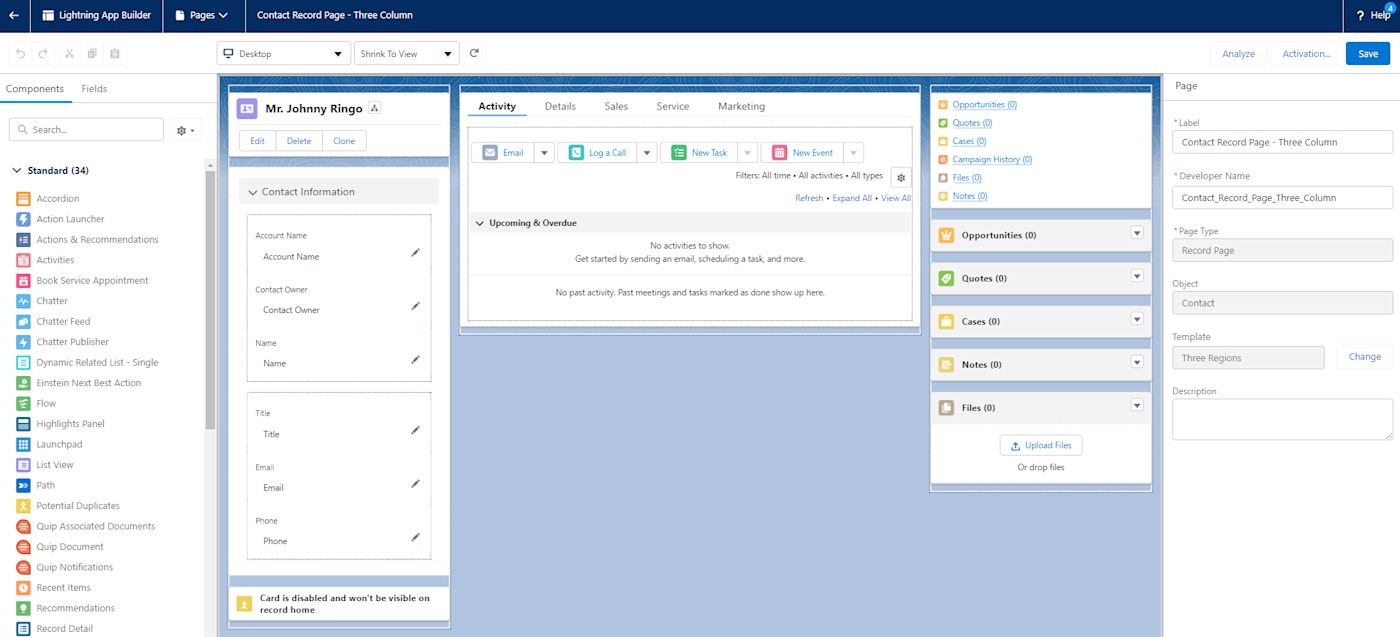Open the Opportunities related list dropdown
Viewport: 1400px width, 637px height.
coord(1136,233)
